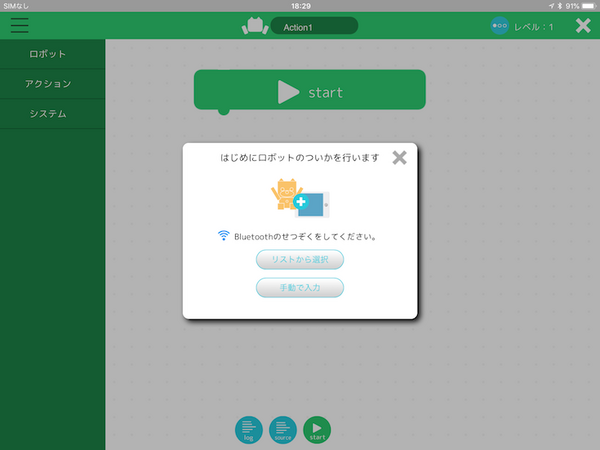Open the log view button
The width and height of the screenshot is (600, 450).
pyautogui.click(x=248, y=430)
